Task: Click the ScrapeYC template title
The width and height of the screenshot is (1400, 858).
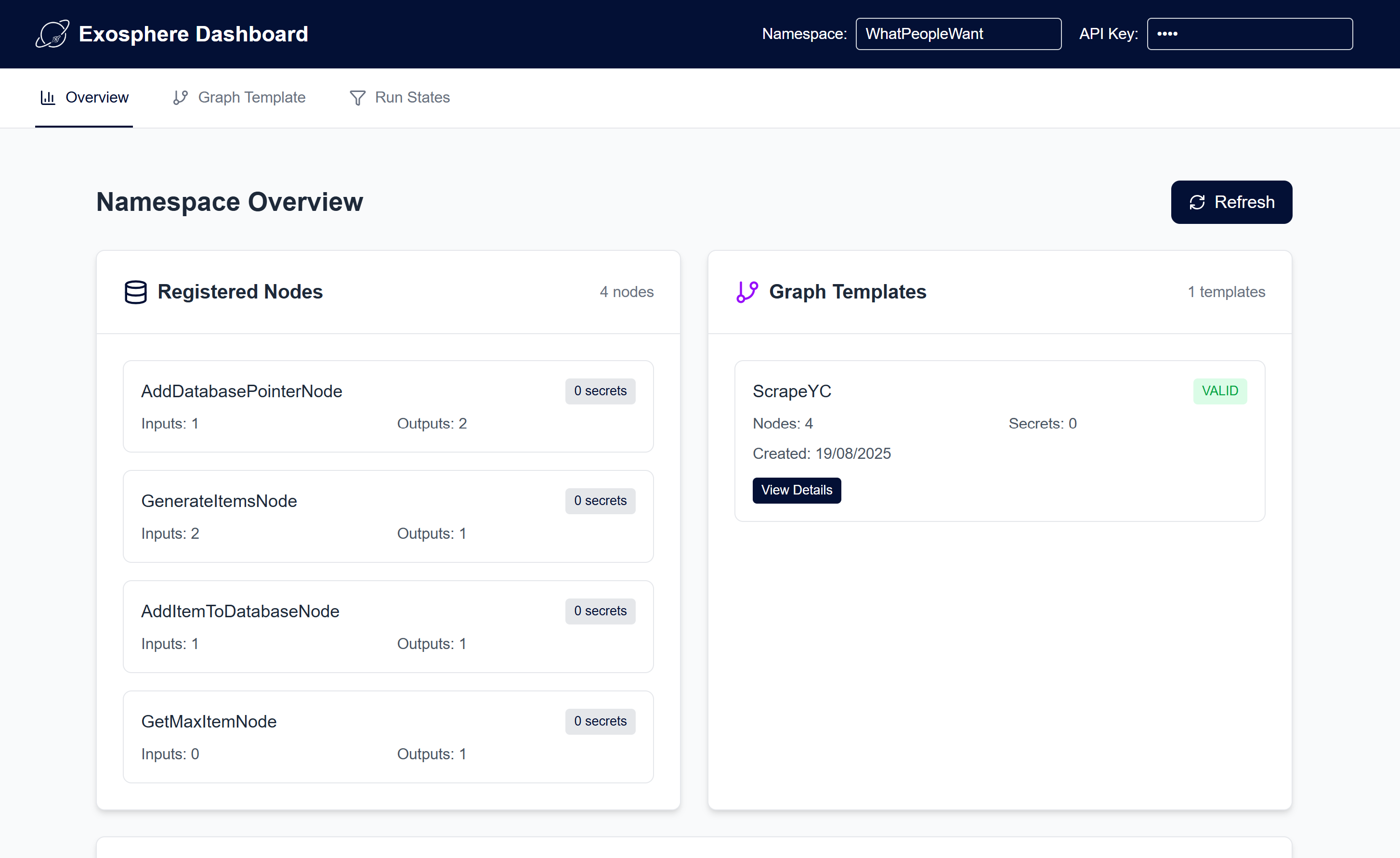Action: pyautogui.click(x=791, y=391)
